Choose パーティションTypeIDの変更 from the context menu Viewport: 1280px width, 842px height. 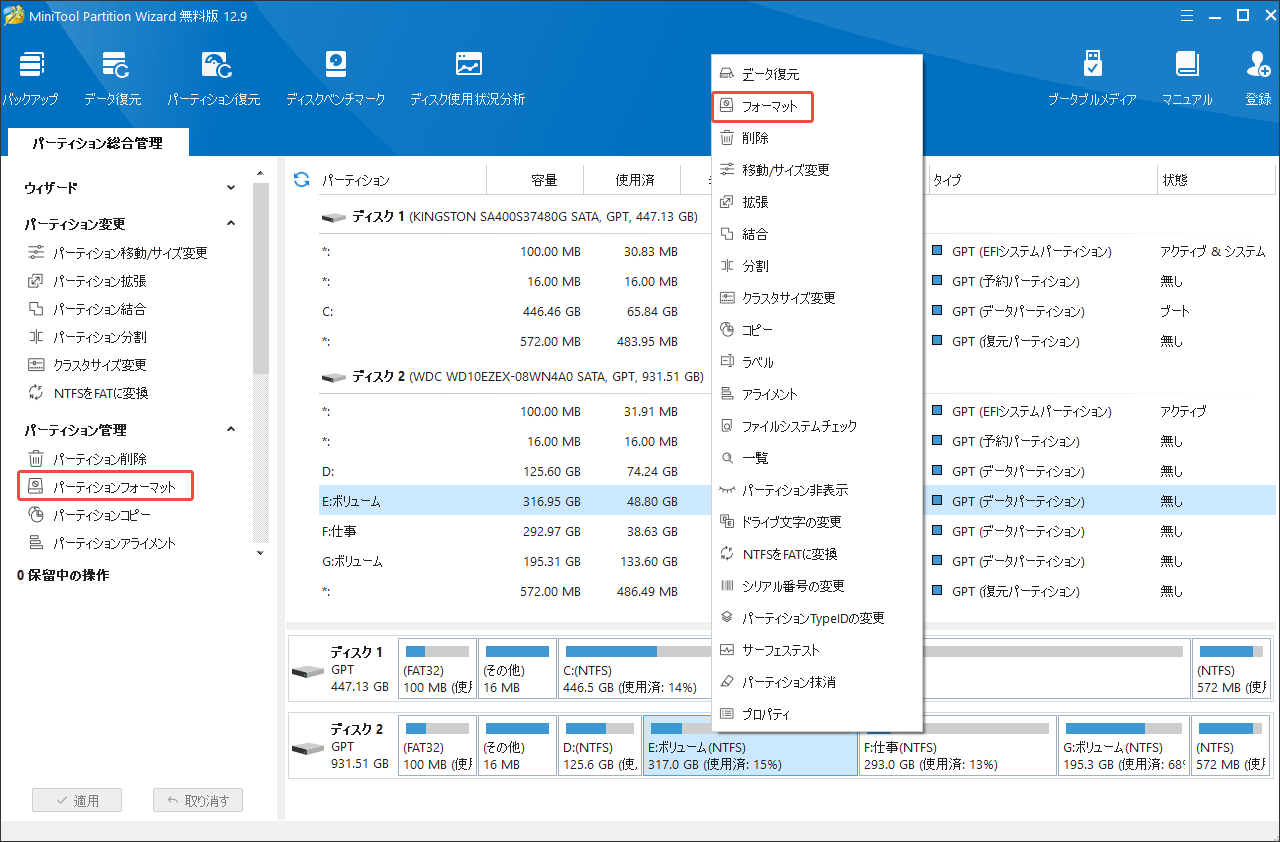[x=816, y=618]
